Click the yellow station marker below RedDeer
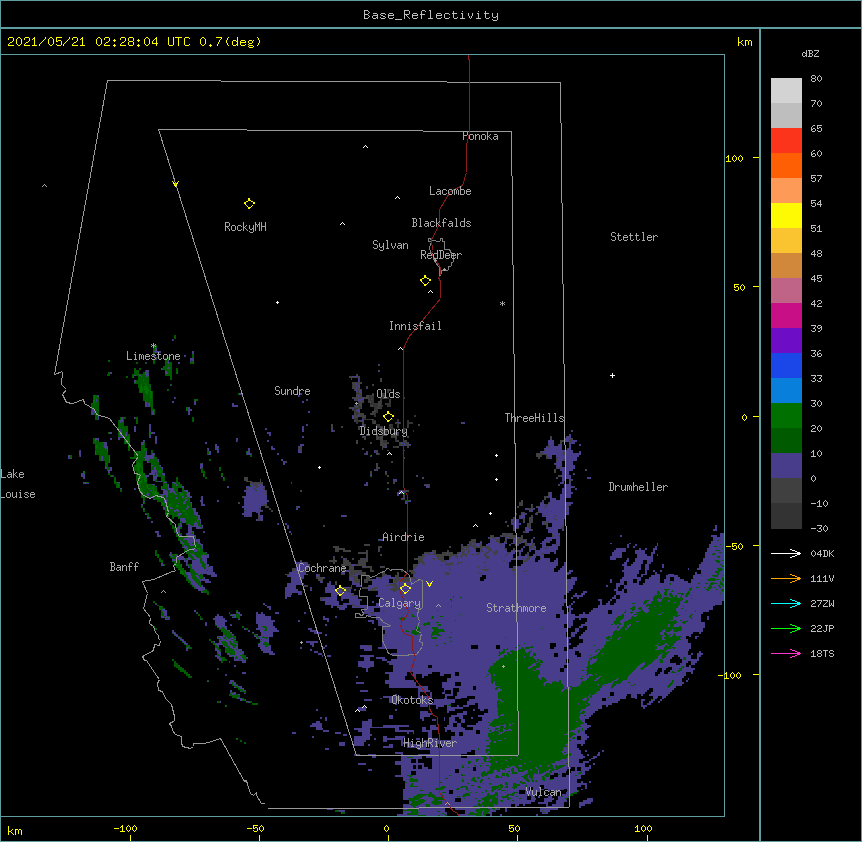 pos(425,281)
